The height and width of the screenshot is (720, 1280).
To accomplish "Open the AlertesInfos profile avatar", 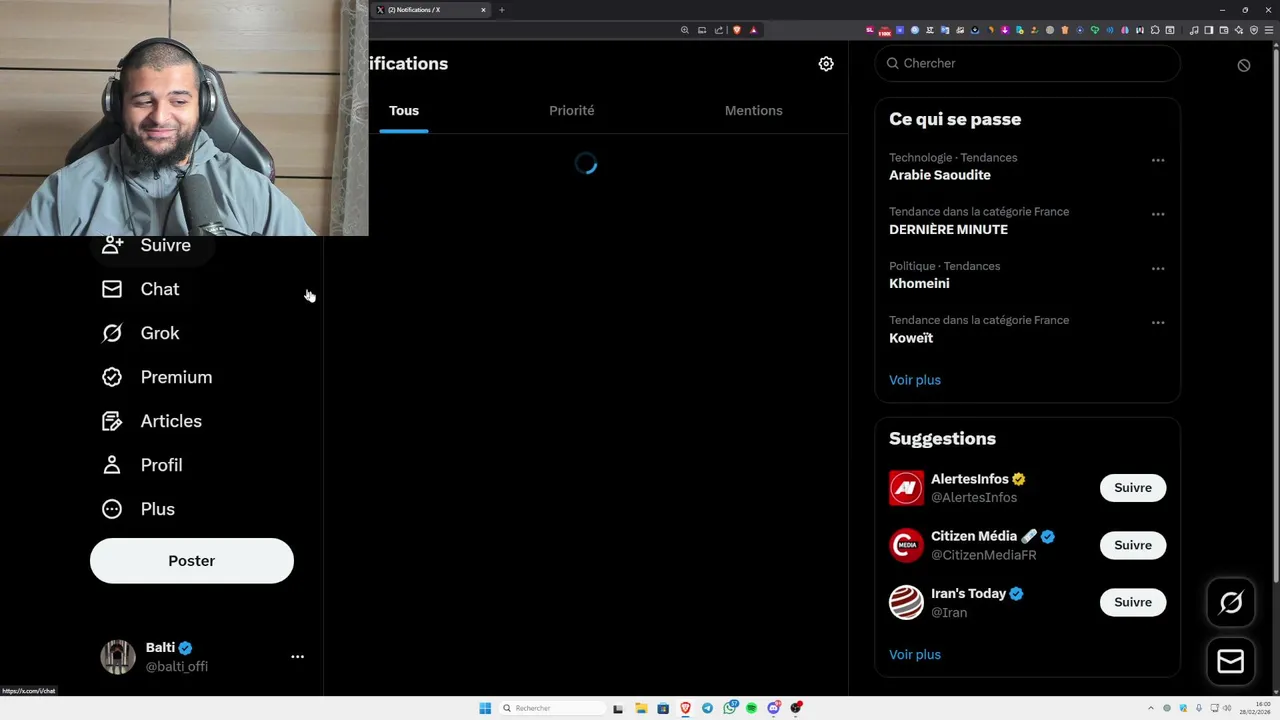I will pyautogui.click(x=907, y=488).
